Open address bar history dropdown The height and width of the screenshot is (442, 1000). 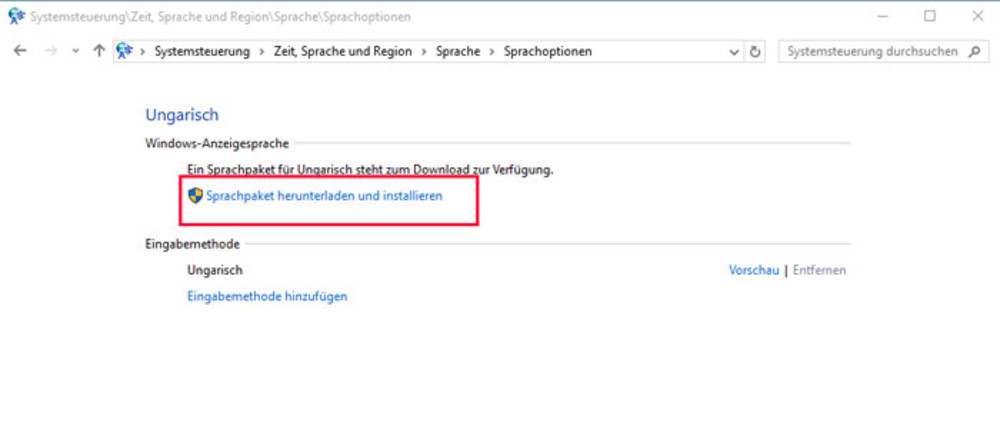click(734, 52)
